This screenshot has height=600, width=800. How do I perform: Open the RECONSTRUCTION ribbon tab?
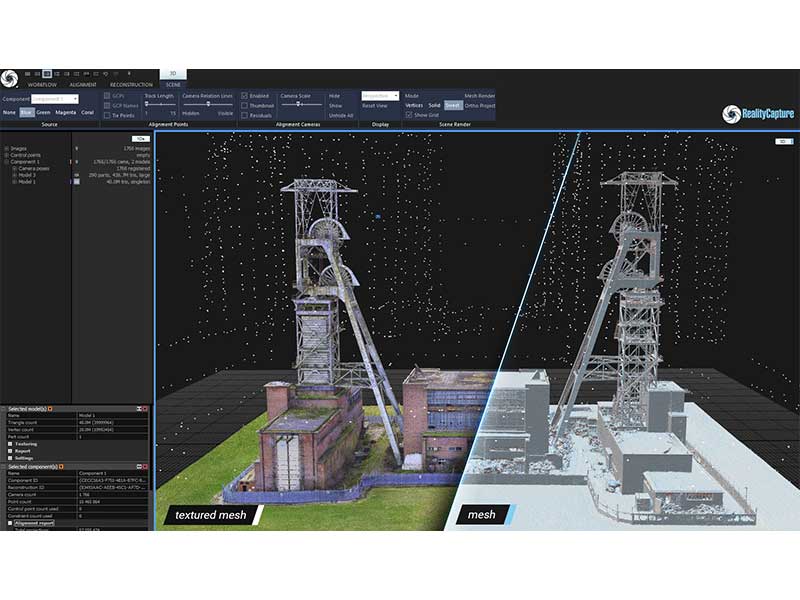click(131, 85)
